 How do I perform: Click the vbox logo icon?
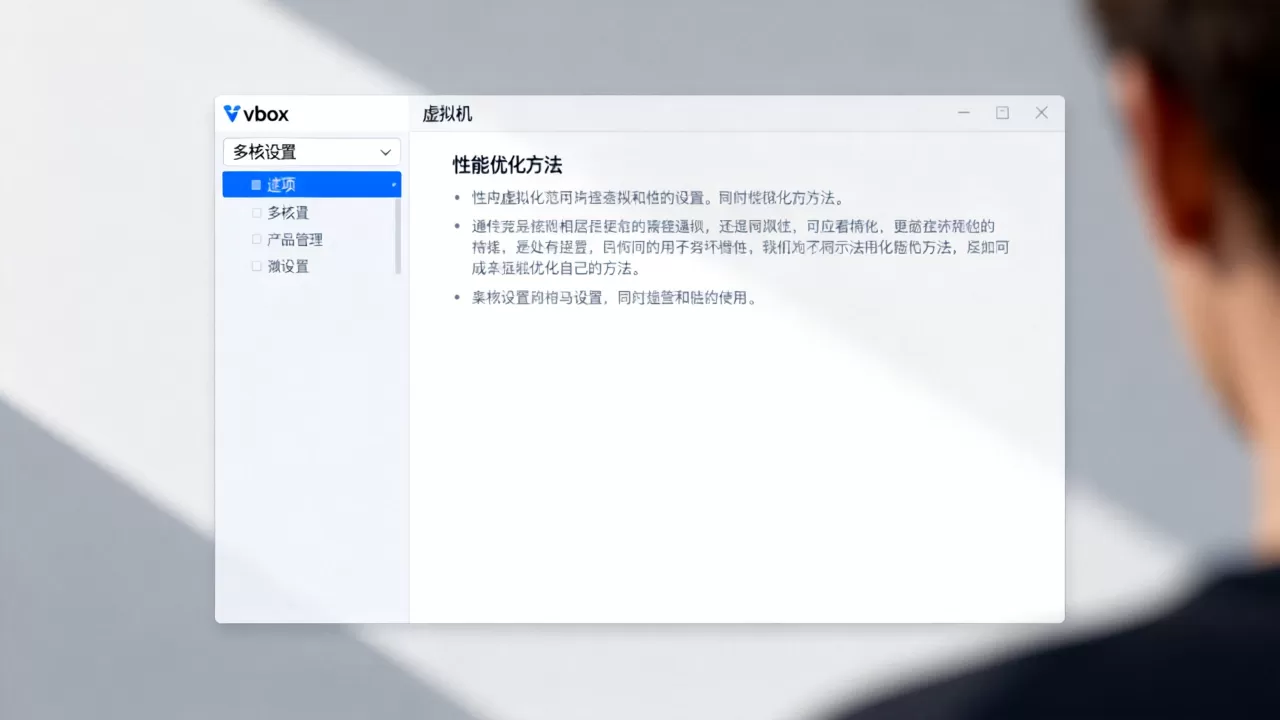(232, 114)
